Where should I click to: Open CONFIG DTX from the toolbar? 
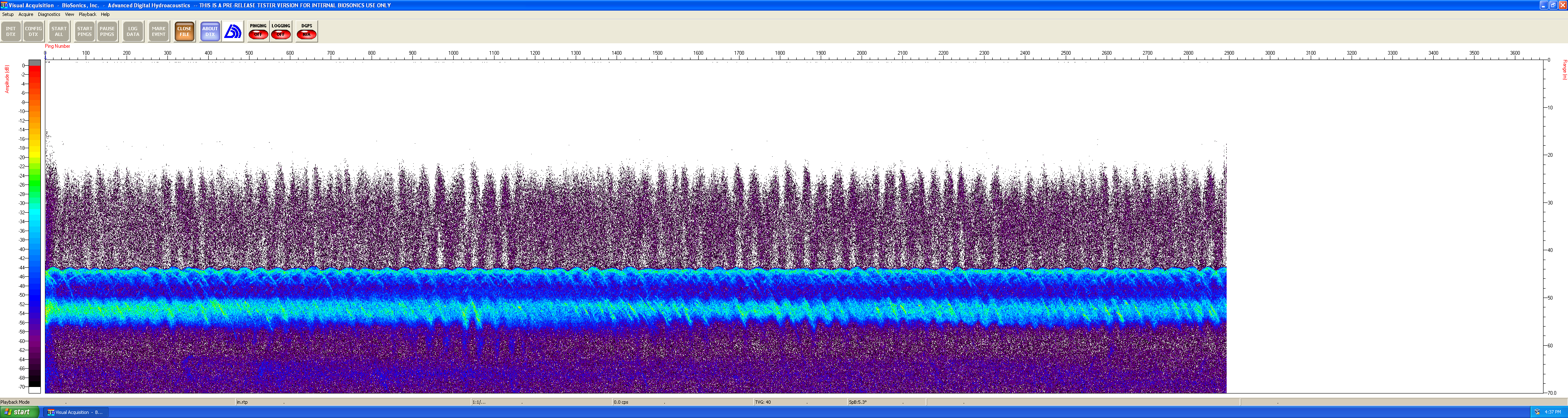(x=33, y=32)
